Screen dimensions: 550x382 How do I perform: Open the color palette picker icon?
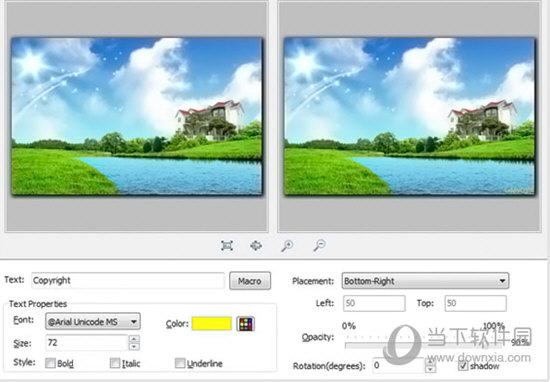click(246, 324)
